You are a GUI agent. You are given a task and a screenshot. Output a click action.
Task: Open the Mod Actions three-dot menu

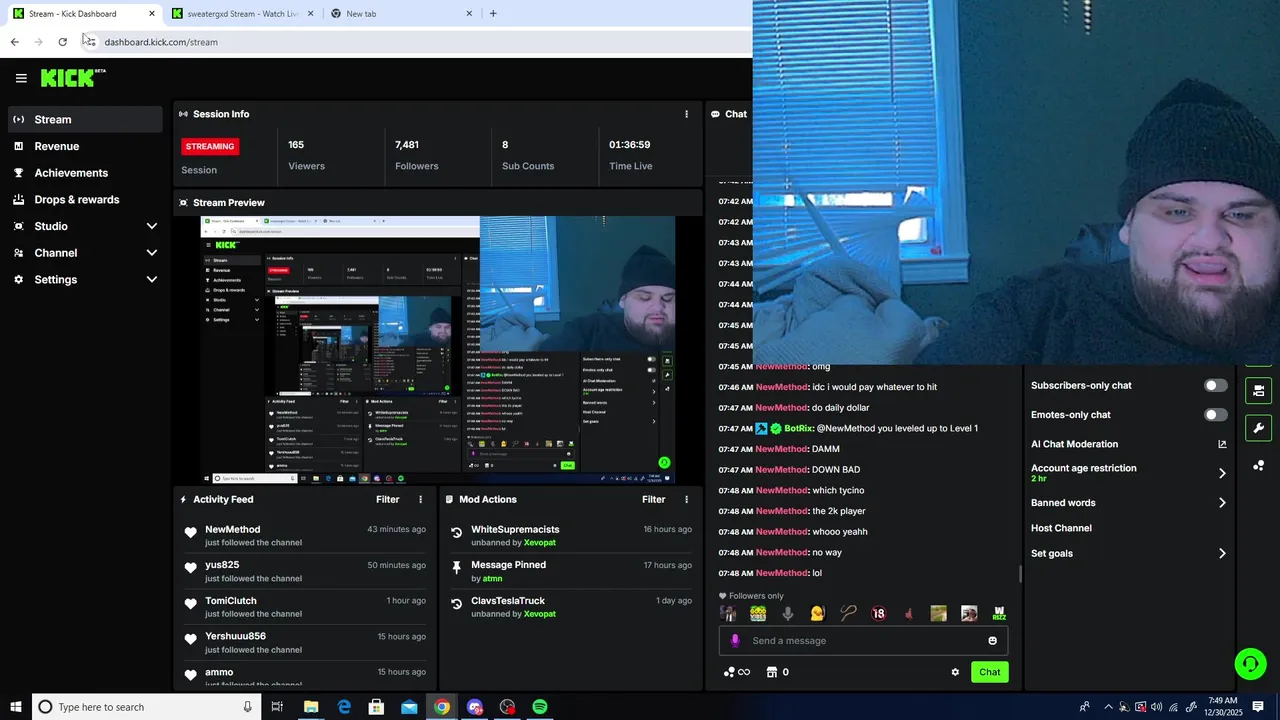[686, 499]
